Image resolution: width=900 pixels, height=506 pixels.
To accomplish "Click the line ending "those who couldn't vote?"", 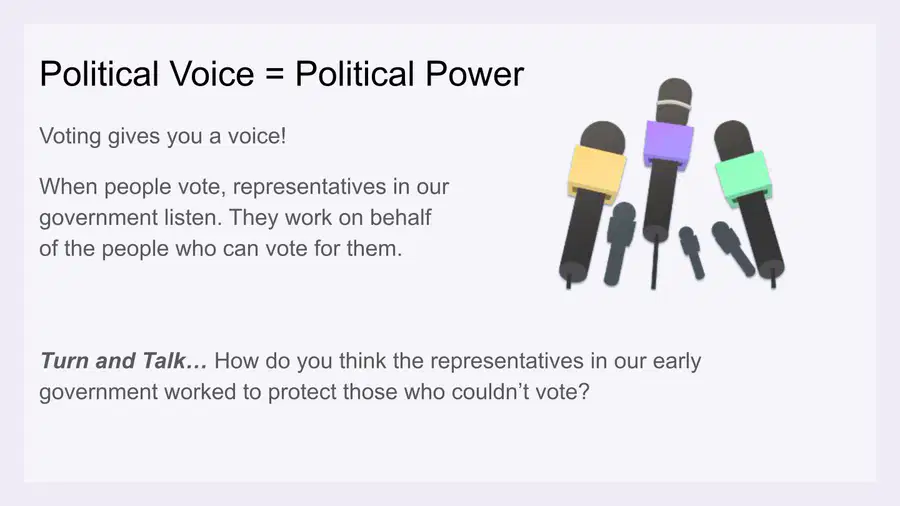I will [314, 392].
